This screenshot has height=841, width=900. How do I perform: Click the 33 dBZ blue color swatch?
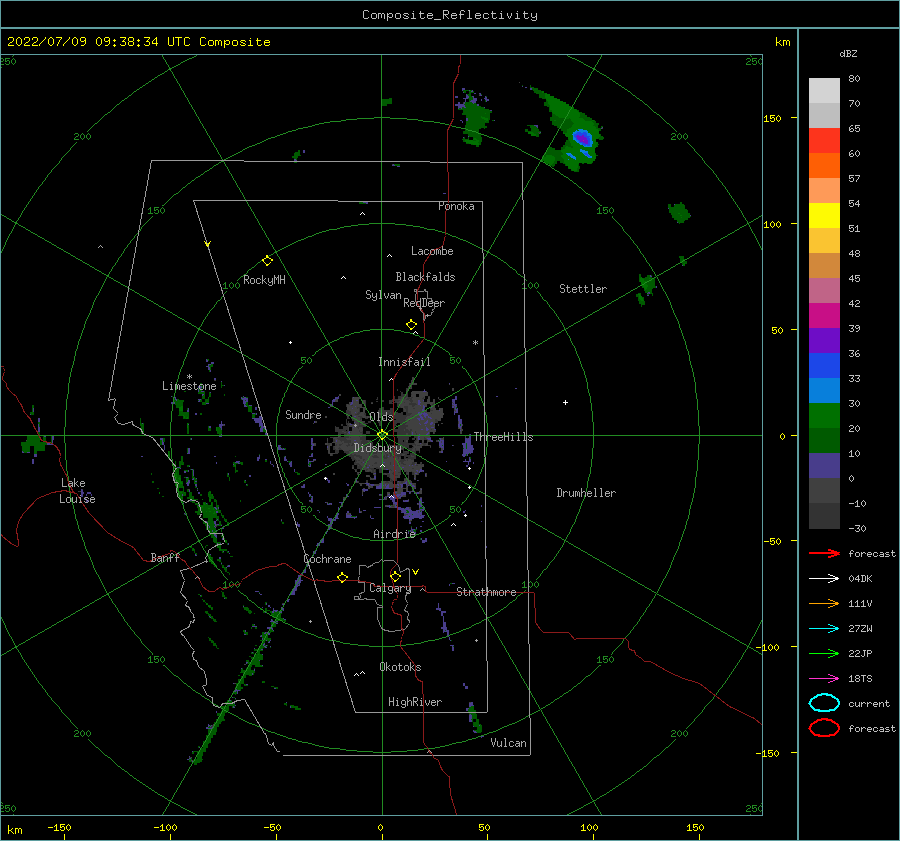click(x=824, y=366)
